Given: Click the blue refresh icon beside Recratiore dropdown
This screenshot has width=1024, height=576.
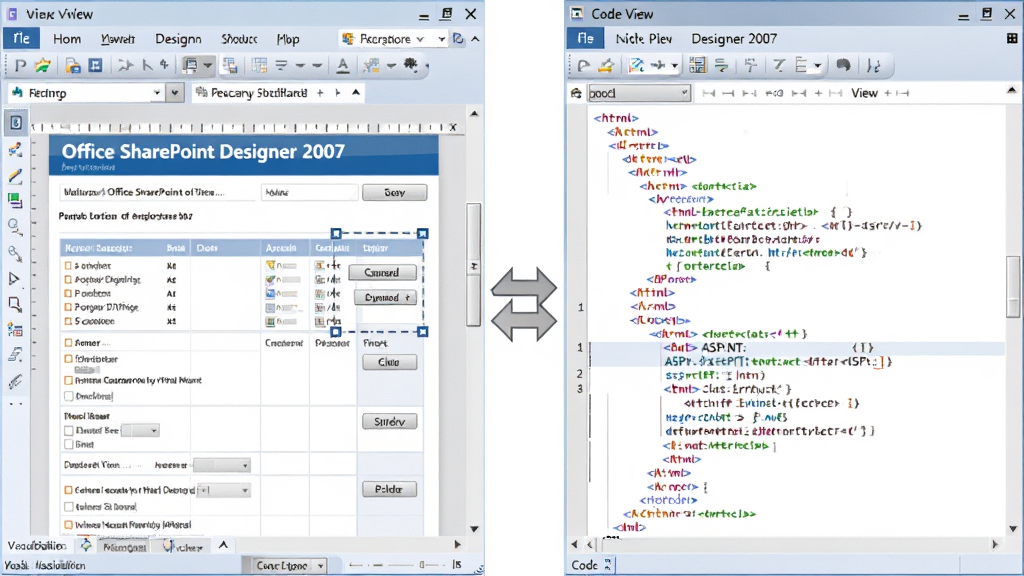Looking at the screenshot, I should coord(458,39).
